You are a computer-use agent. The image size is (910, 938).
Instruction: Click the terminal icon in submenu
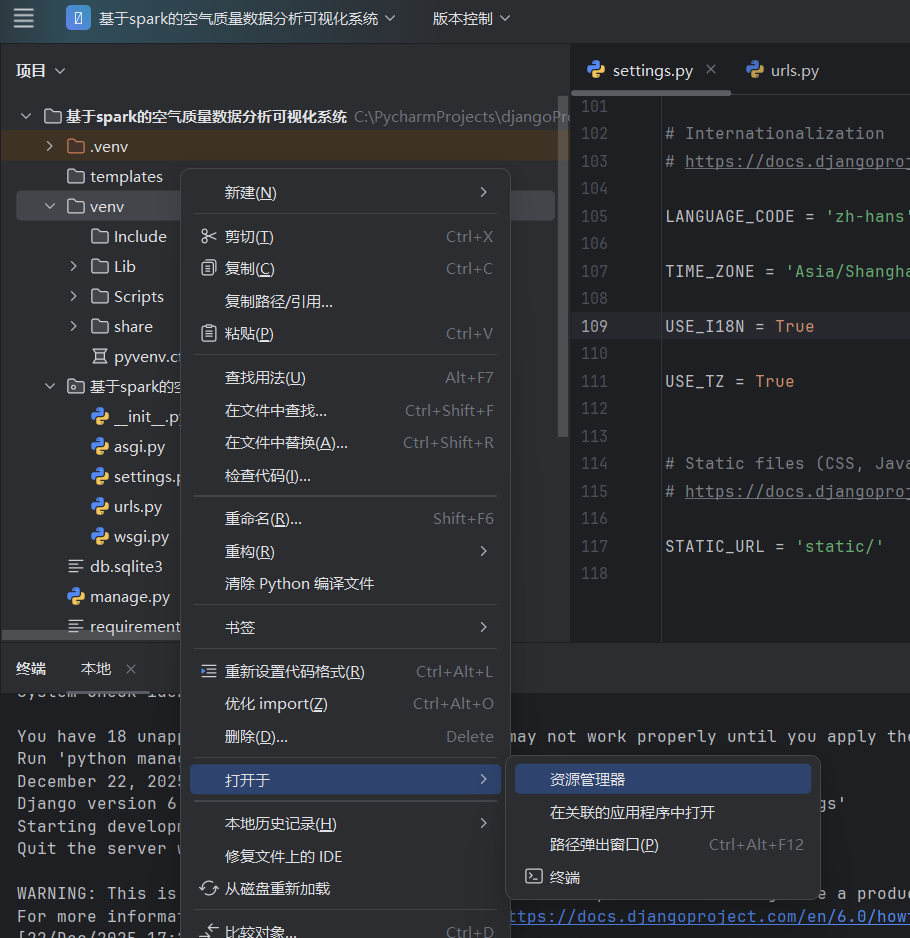coord(534,877)
